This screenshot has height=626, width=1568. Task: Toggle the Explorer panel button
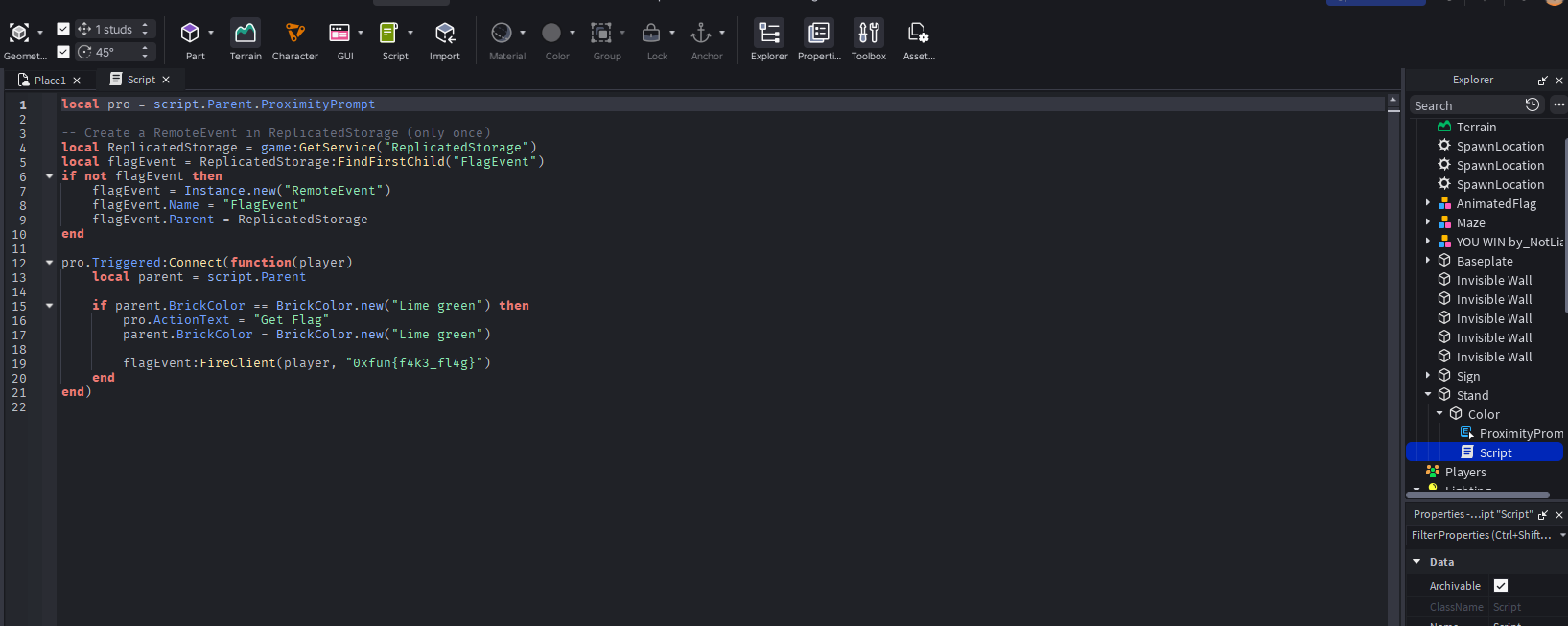pyautogui.click(x=768, y=34)
